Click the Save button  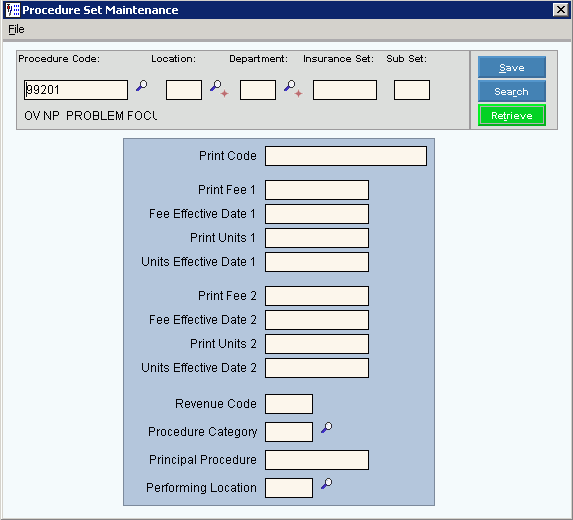pyautogui.click(x=512, y=67)
